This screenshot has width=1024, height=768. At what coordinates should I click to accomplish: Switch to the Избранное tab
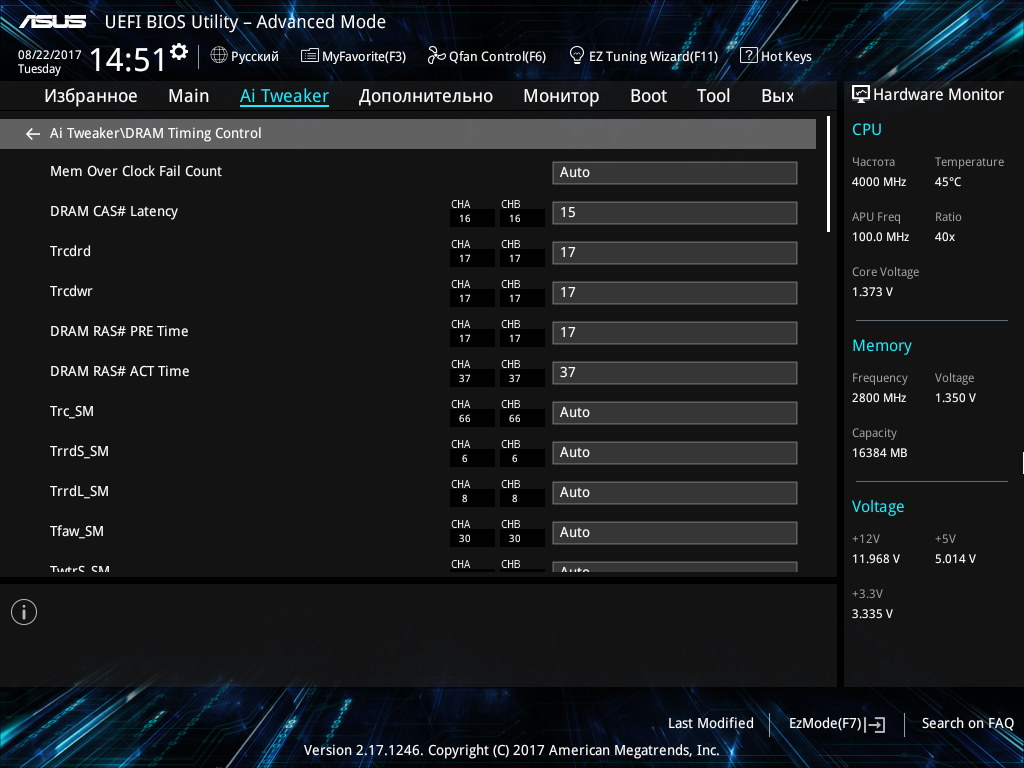[91, 96]
